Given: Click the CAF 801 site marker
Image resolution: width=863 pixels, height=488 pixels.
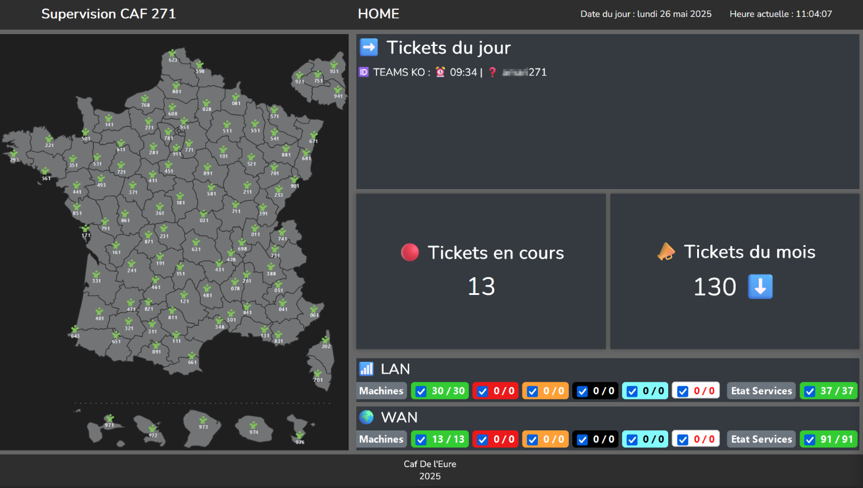Looking at the screenshot, I should (x=176, y=86).
